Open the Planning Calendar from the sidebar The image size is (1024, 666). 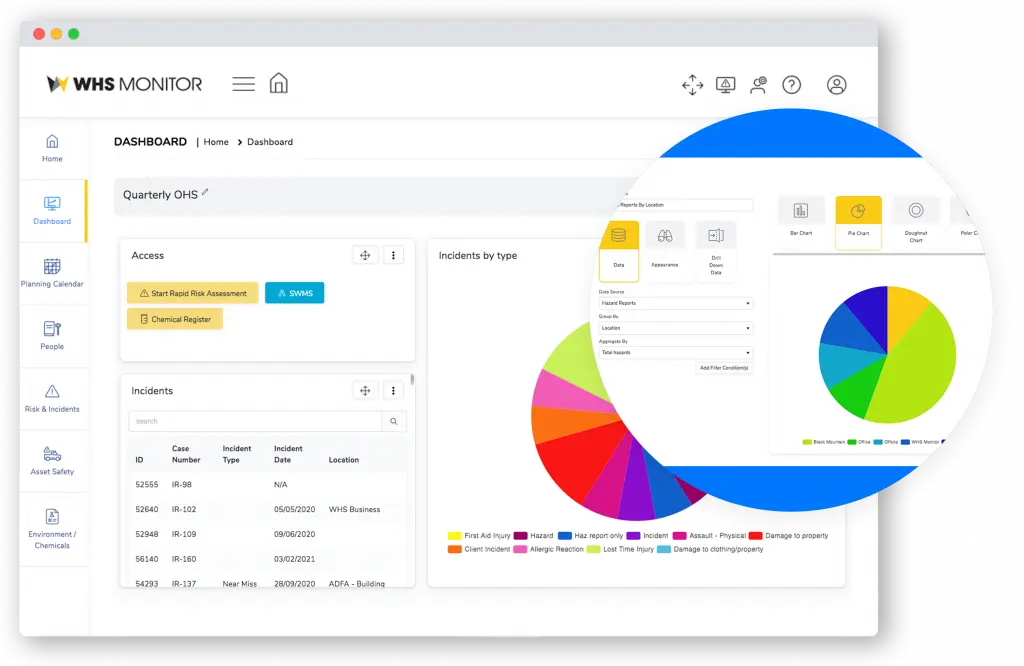tap(51, 273)
